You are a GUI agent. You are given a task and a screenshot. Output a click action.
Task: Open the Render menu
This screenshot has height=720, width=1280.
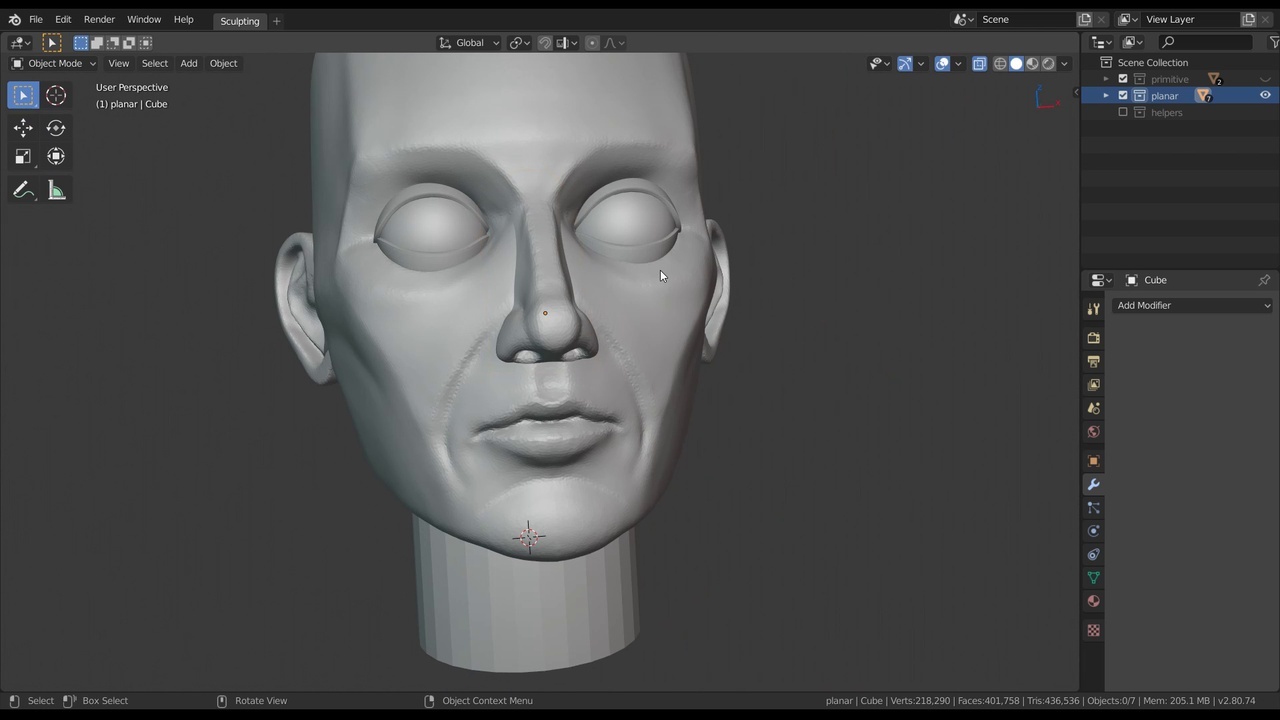click(x=99, y=20)
